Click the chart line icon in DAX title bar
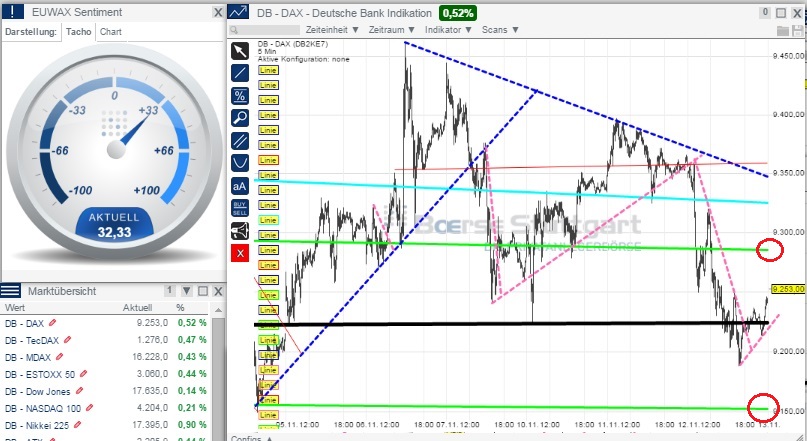The width and height of the screenshot is (807, 441). click(238, 12)
